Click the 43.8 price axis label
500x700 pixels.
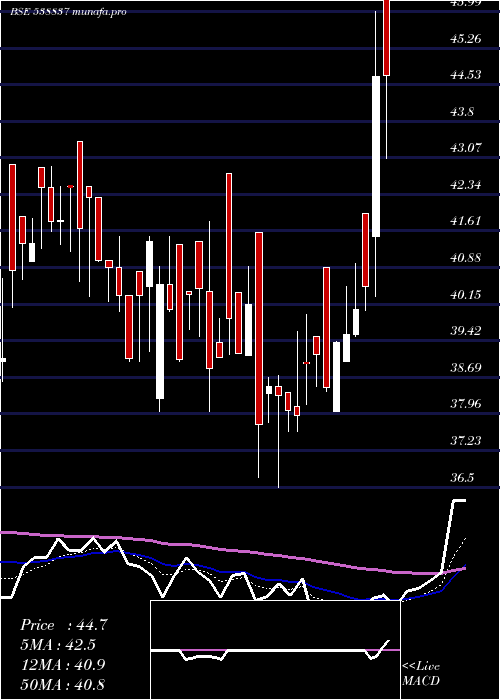462,111
